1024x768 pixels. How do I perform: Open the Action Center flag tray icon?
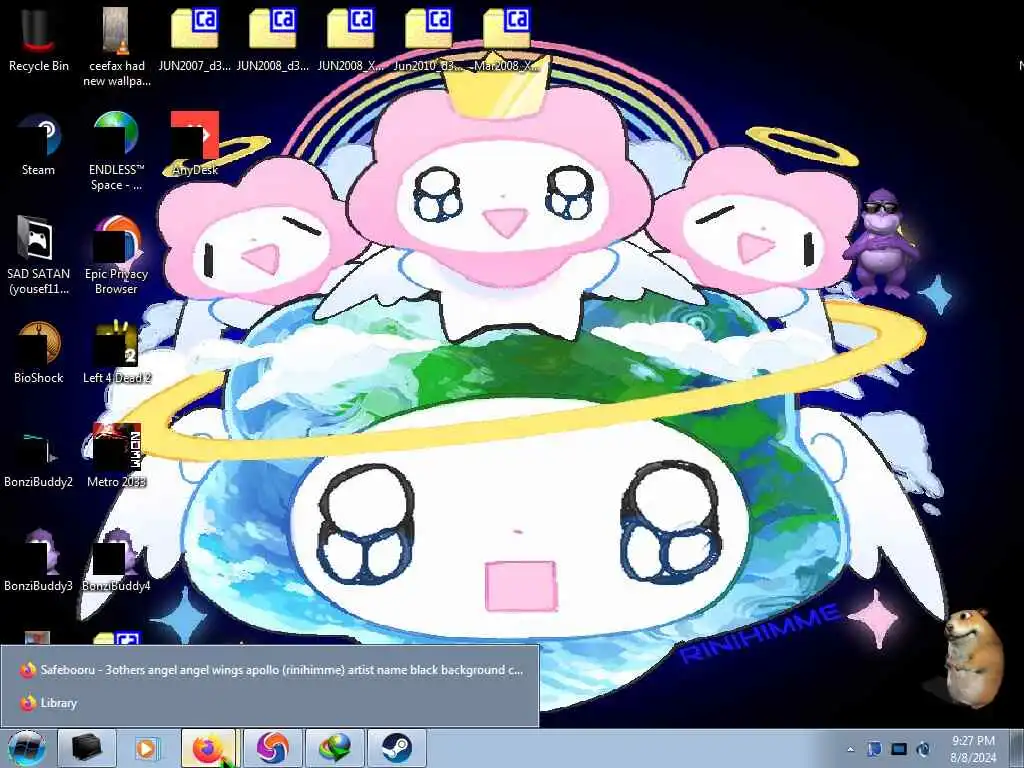(x=874, y=749)
